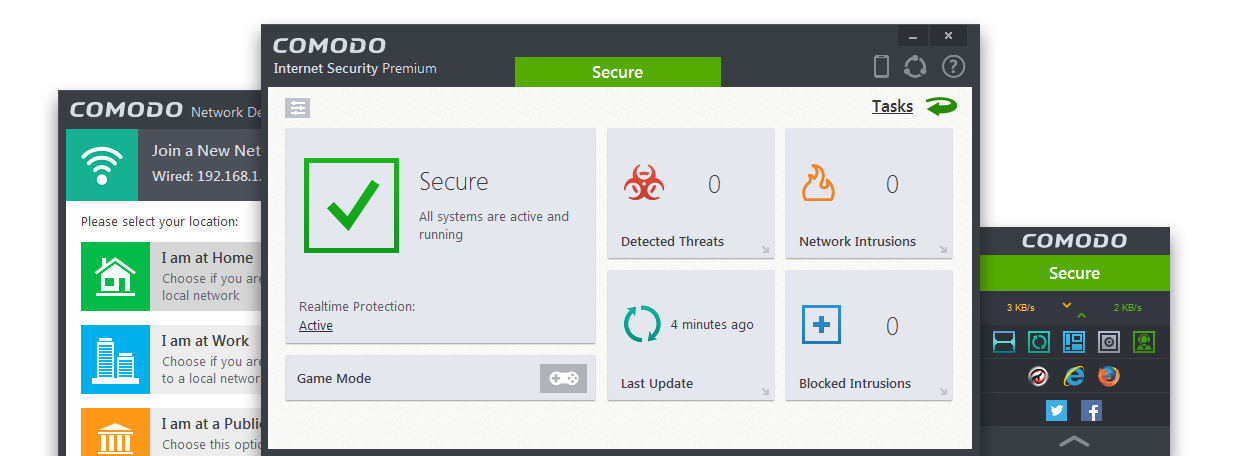Select the green Home house icon
The image size is (1240, 456).
115,276
